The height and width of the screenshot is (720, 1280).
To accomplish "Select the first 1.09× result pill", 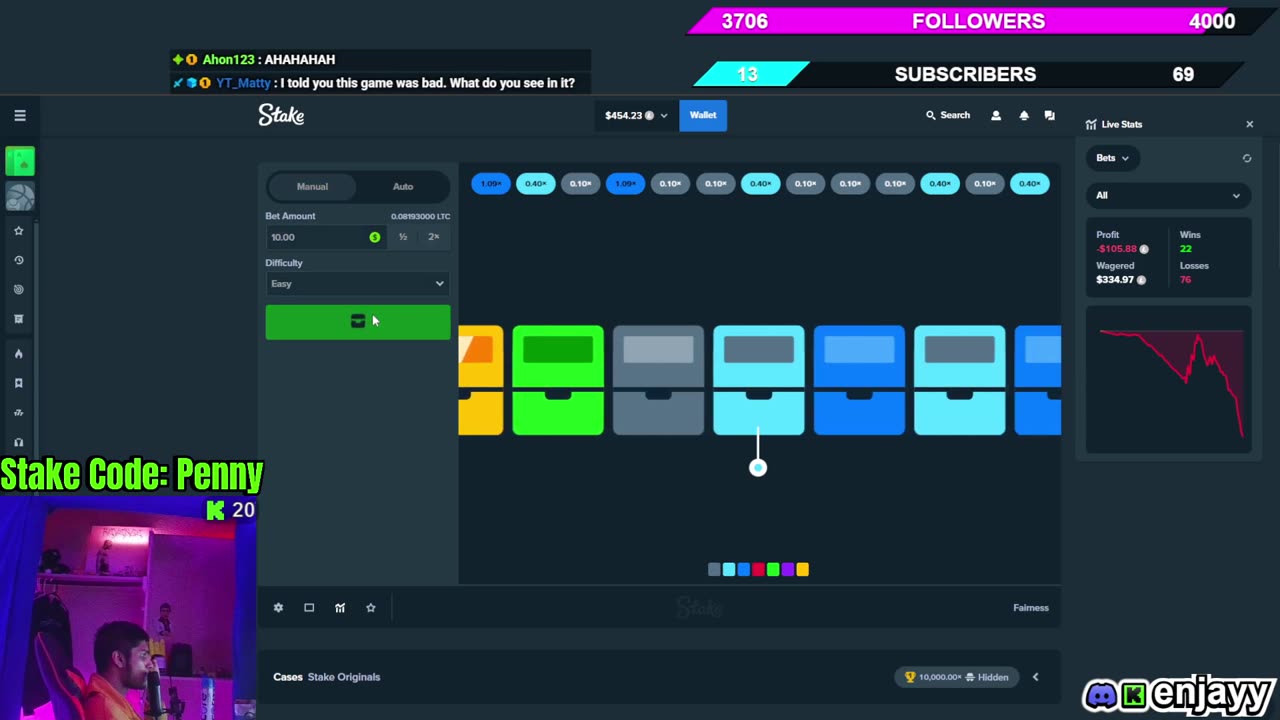I will (491, 183).
